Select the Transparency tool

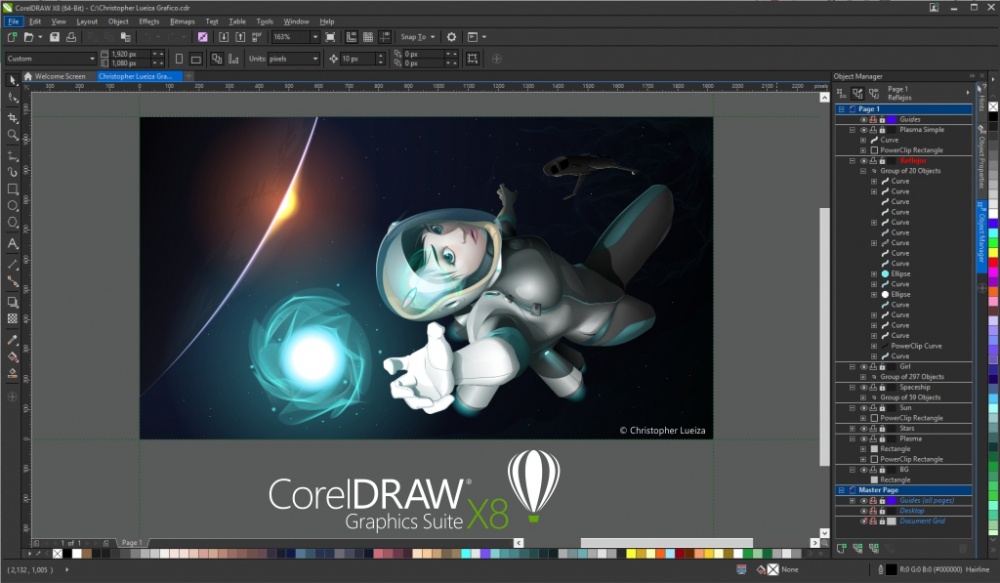pos(12,318)
